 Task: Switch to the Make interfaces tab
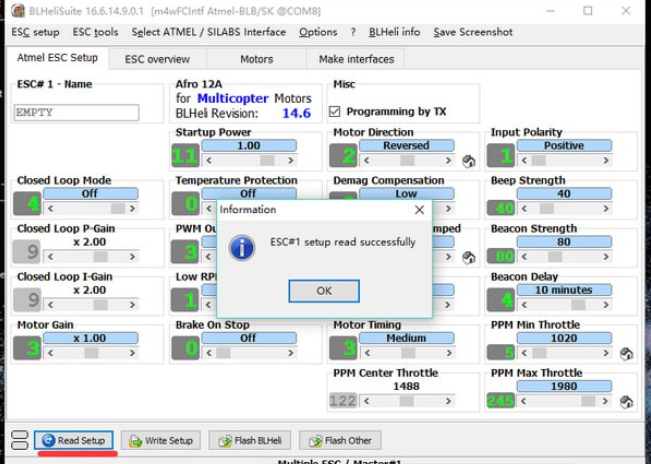[x=356, y=59]
